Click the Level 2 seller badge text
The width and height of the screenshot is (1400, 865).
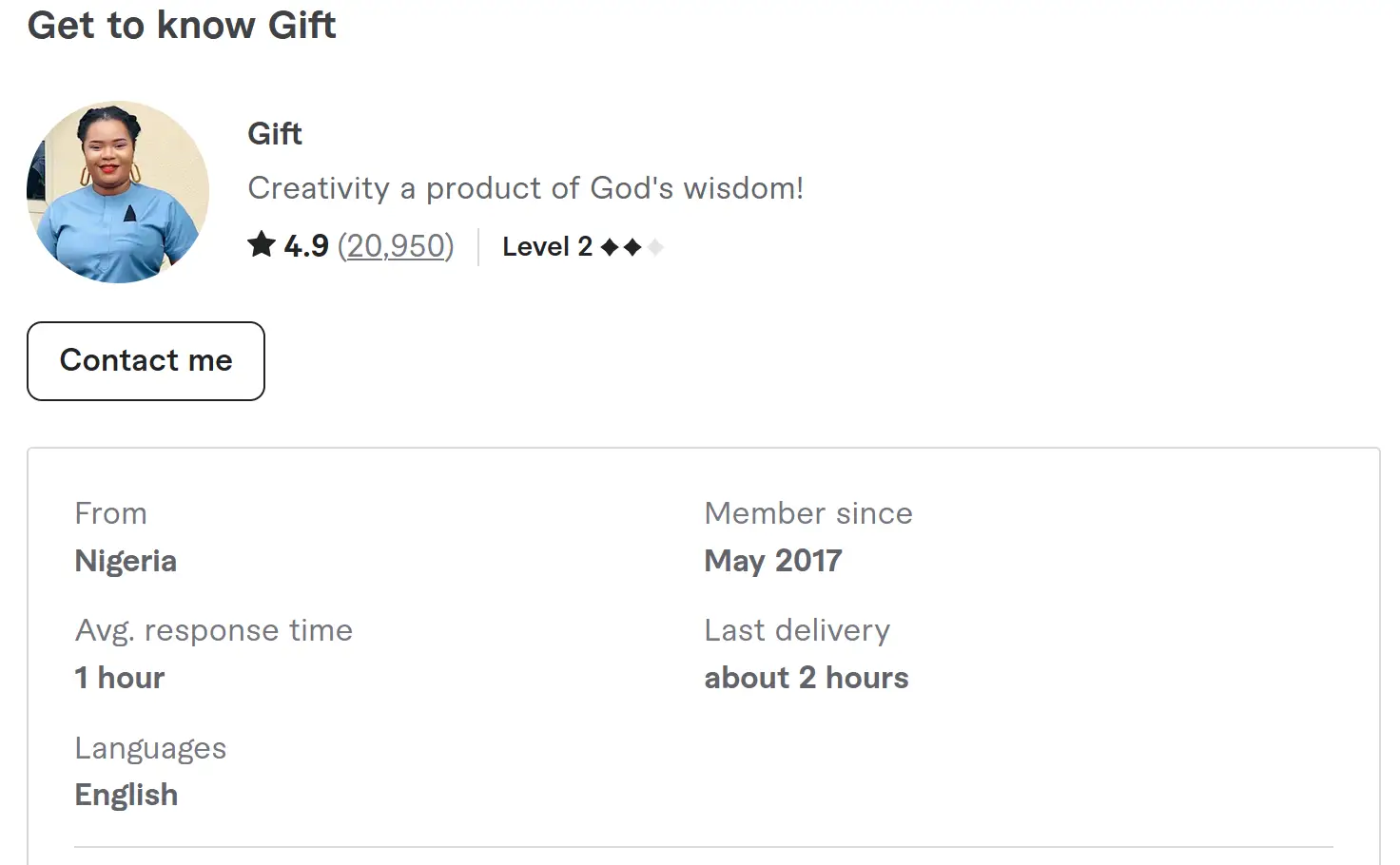coord(547,247)
